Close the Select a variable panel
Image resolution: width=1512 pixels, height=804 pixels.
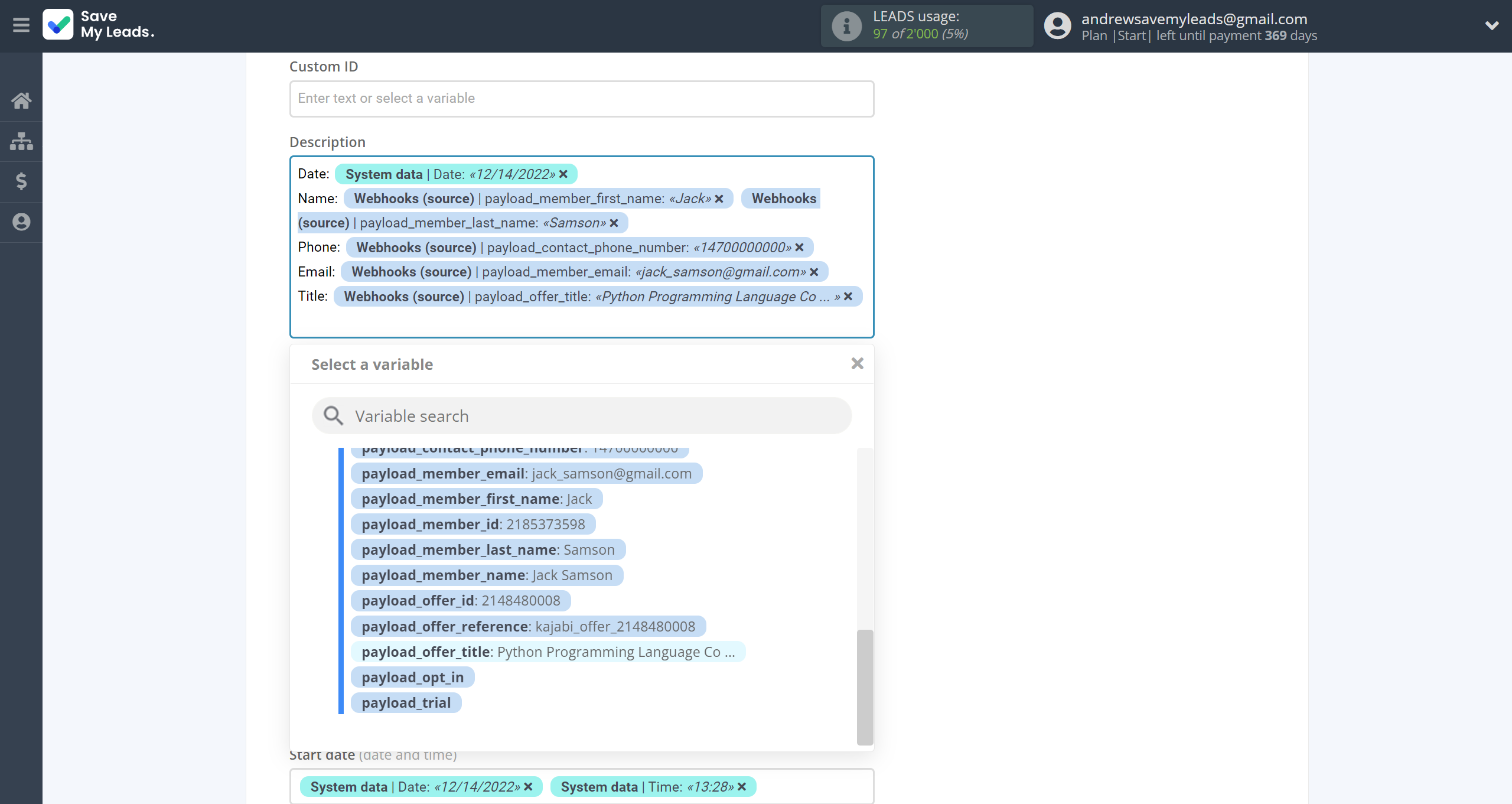[857, 364]
